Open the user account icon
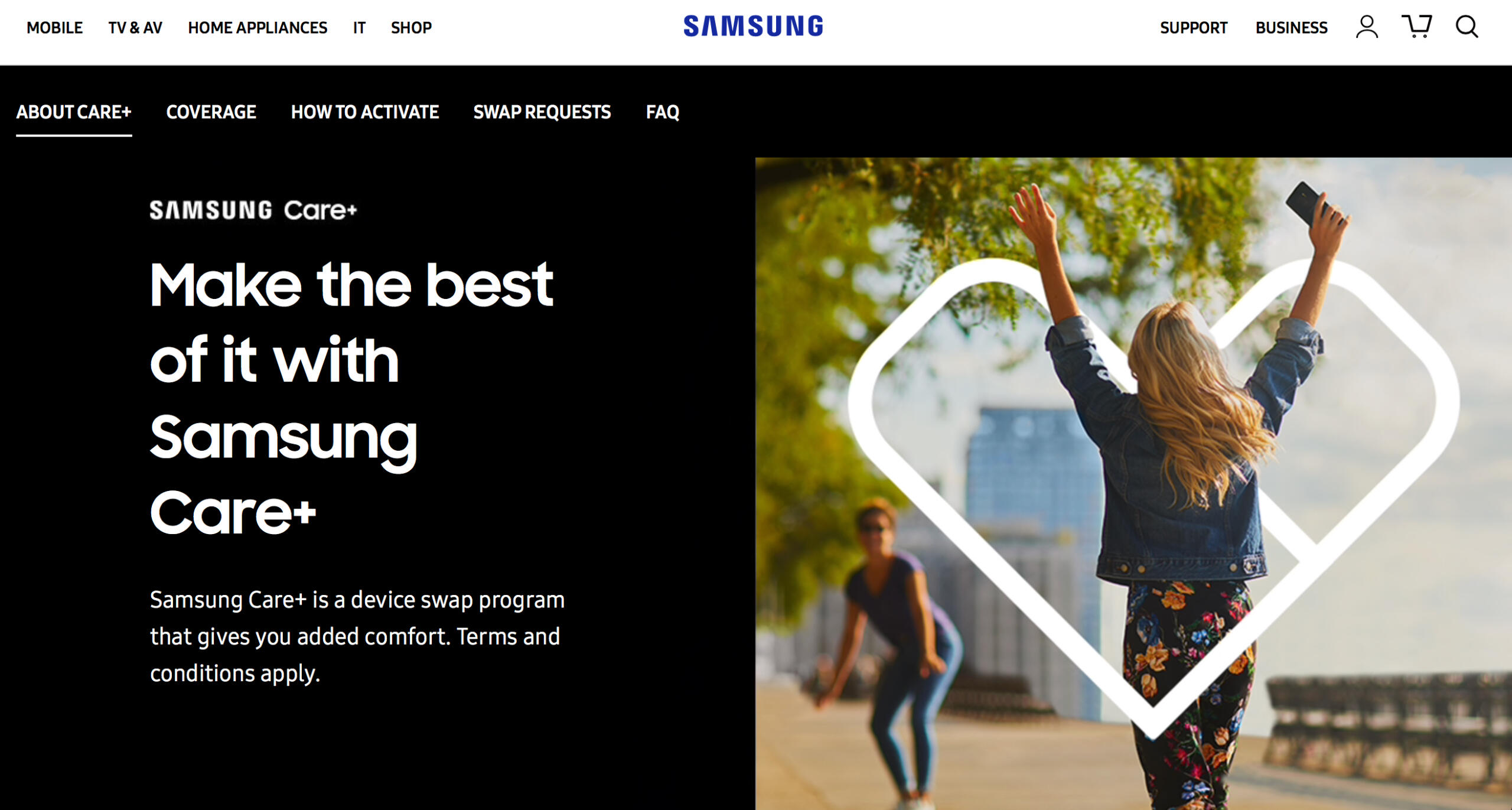The width and height of the screenshot is (1512, 810). pyautogui.click(x=1367, y=27)
